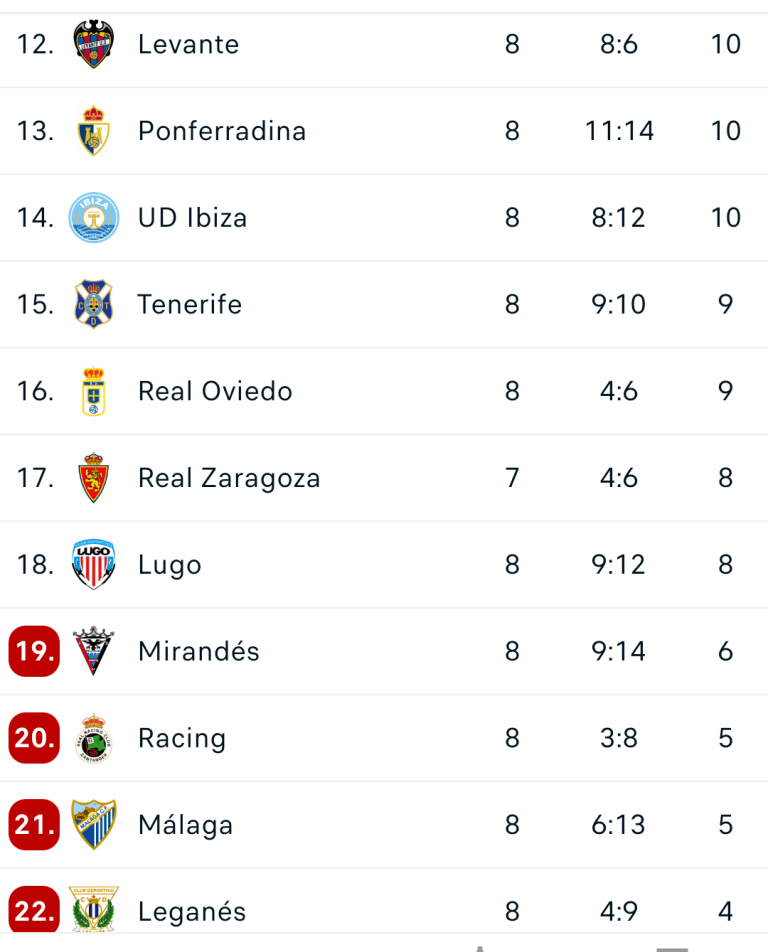The image size is (768, 952).
Task: Click the Racing club crest
Action: coord(94,738)
